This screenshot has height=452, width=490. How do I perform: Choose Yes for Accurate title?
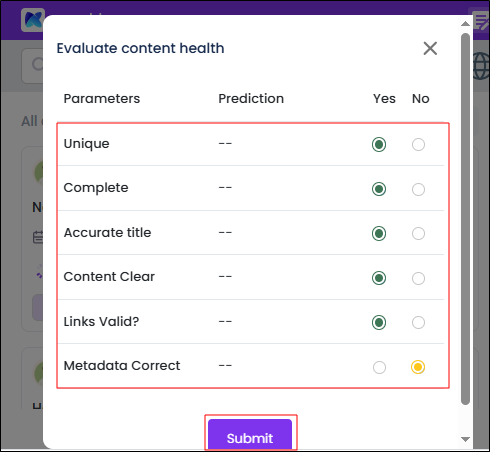(x=379, y=233)
